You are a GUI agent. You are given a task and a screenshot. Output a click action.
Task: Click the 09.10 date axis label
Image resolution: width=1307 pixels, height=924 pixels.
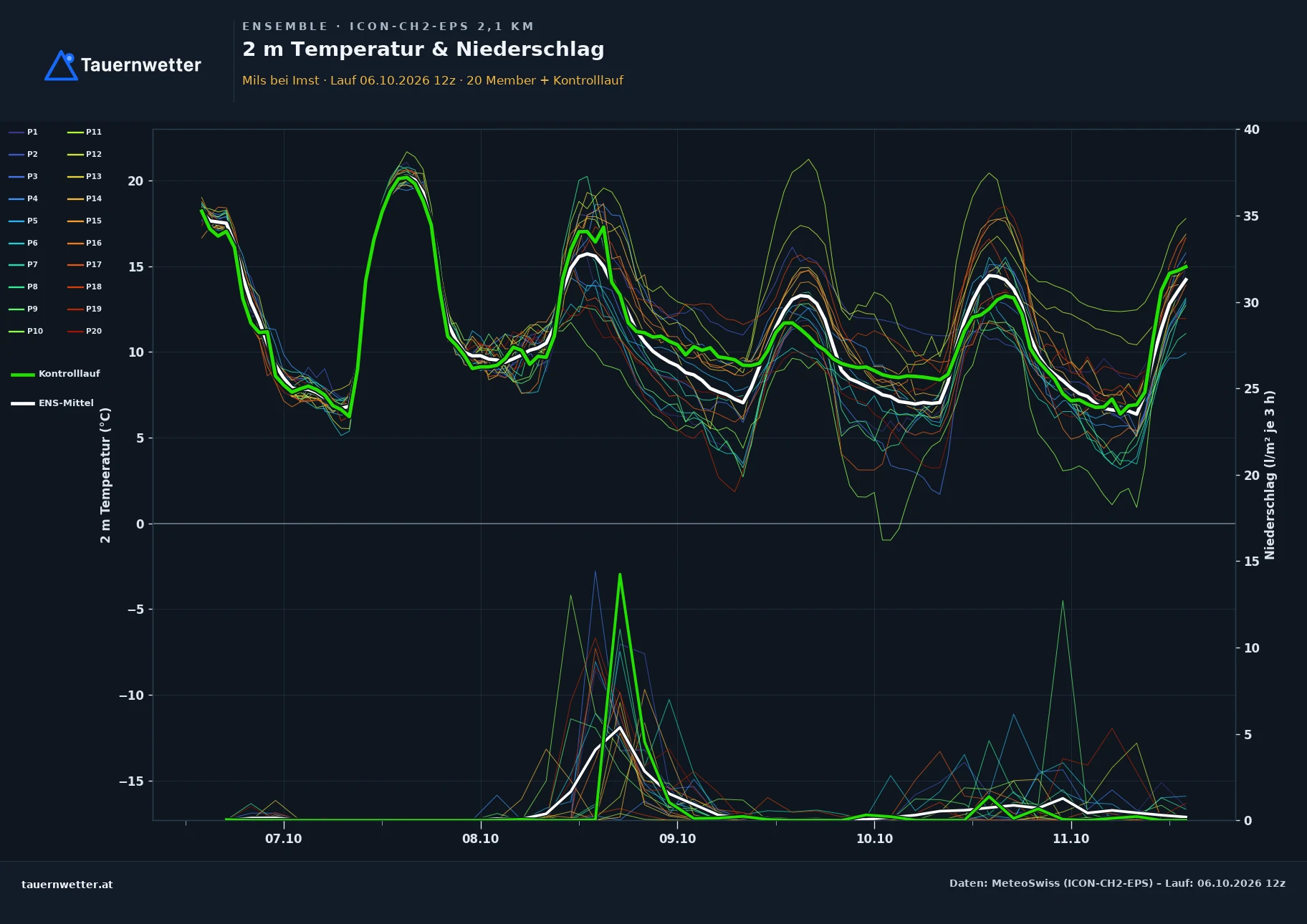pyautogui.click(x=677, y=839)
